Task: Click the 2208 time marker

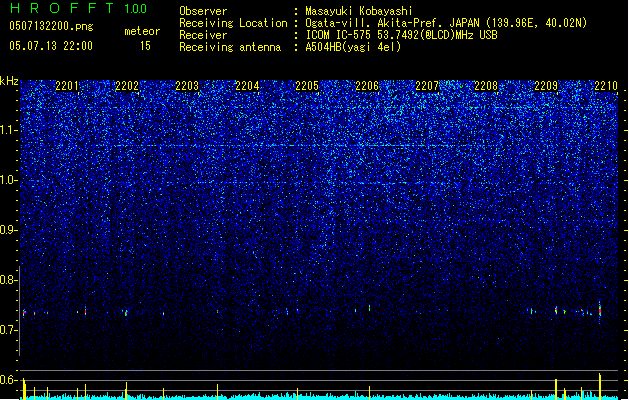Action: click(486, 86)
